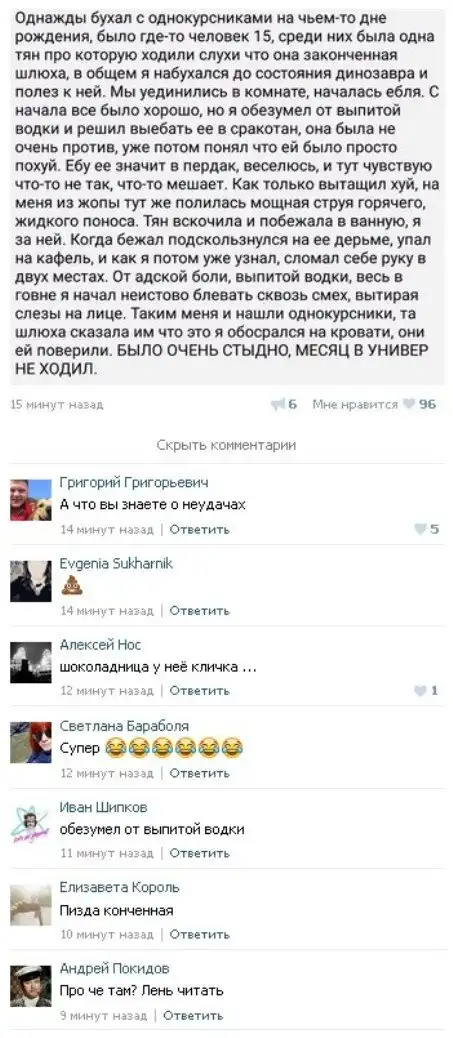The height and width of the screenshot is (1038, 453).
Task: Open Елизавета Король profile name link
Action: [x=120, y=887]
